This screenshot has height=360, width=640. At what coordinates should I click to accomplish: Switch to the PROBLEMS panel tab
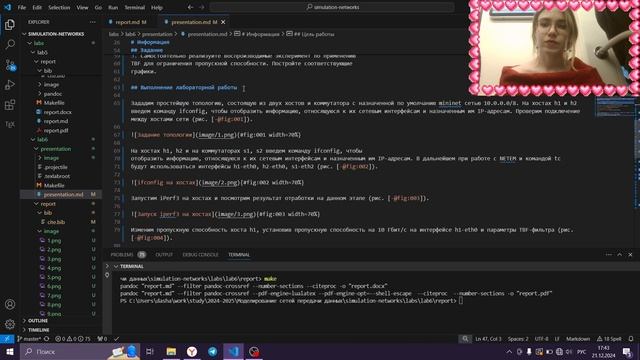(128, 254)
